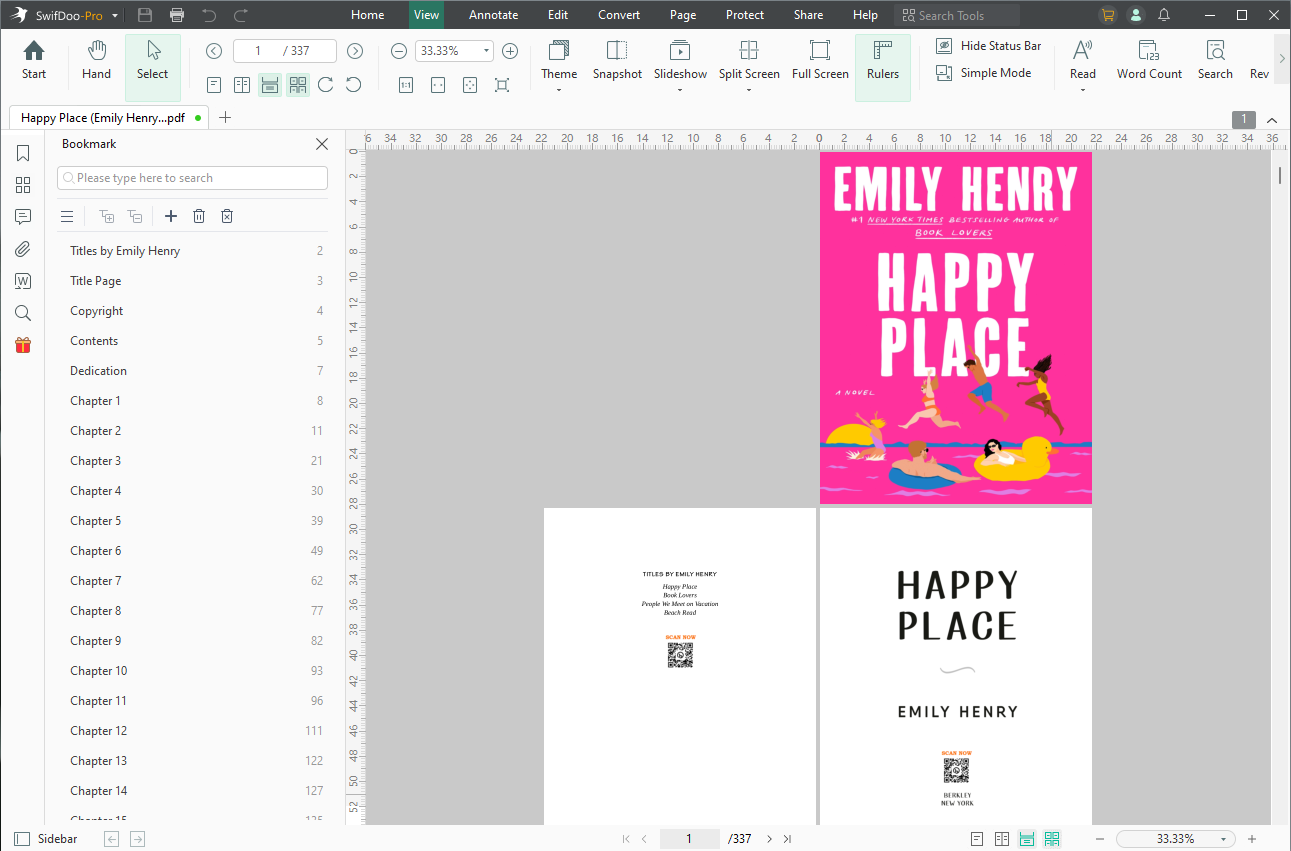
Task: Click the vertical scrollbar thumb
Action: coord(1280,175)
